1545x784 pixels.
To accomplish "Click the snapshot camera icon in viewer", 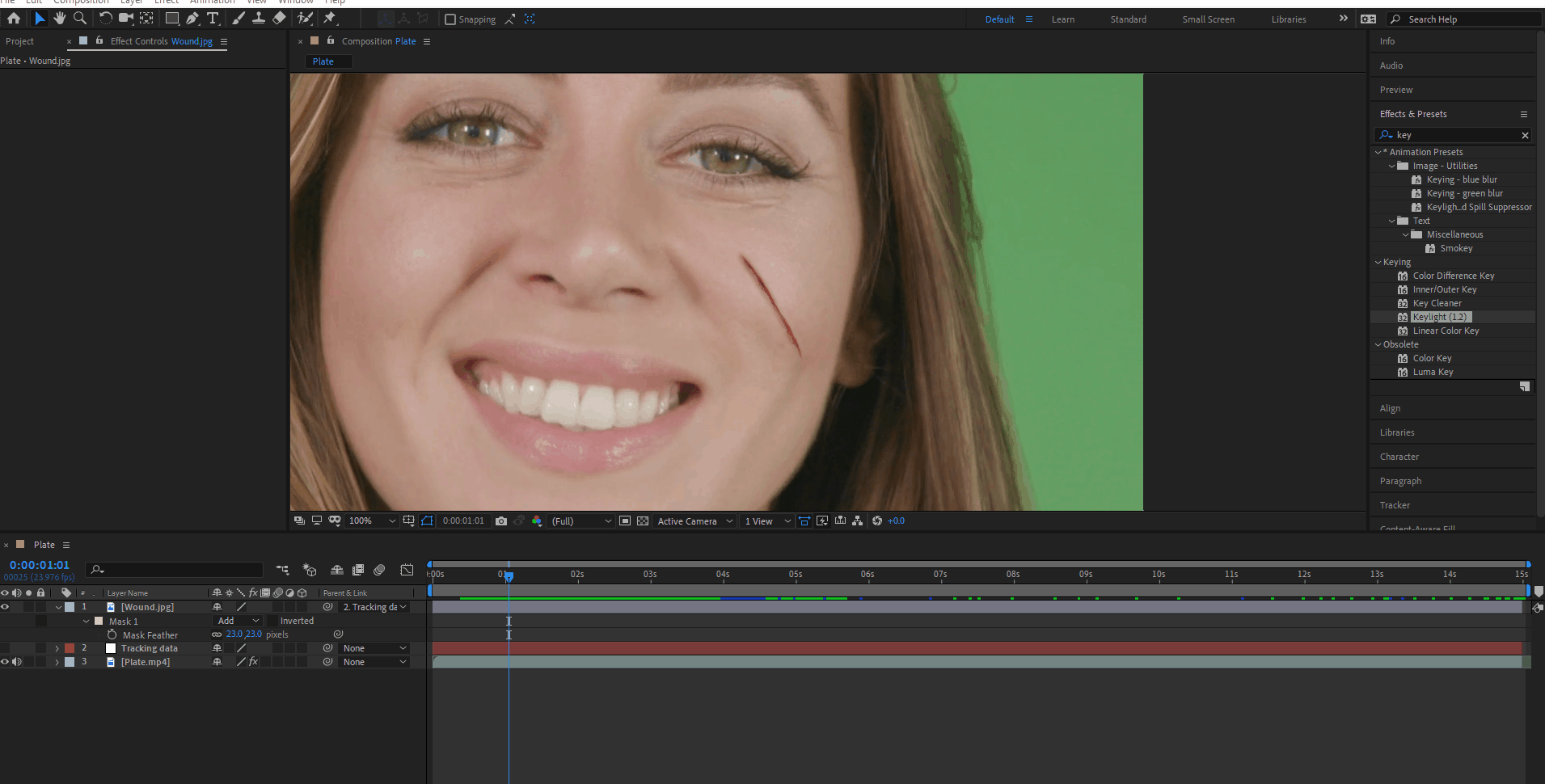I will (501, 521).
